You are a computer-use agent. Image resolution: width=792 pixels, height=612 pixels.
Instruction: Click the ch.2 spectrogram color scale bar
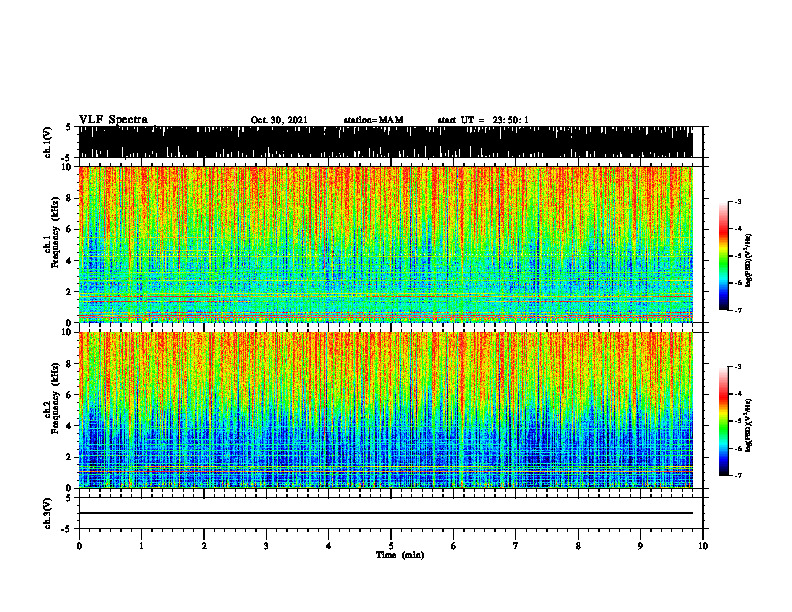[x=723, y=421]
